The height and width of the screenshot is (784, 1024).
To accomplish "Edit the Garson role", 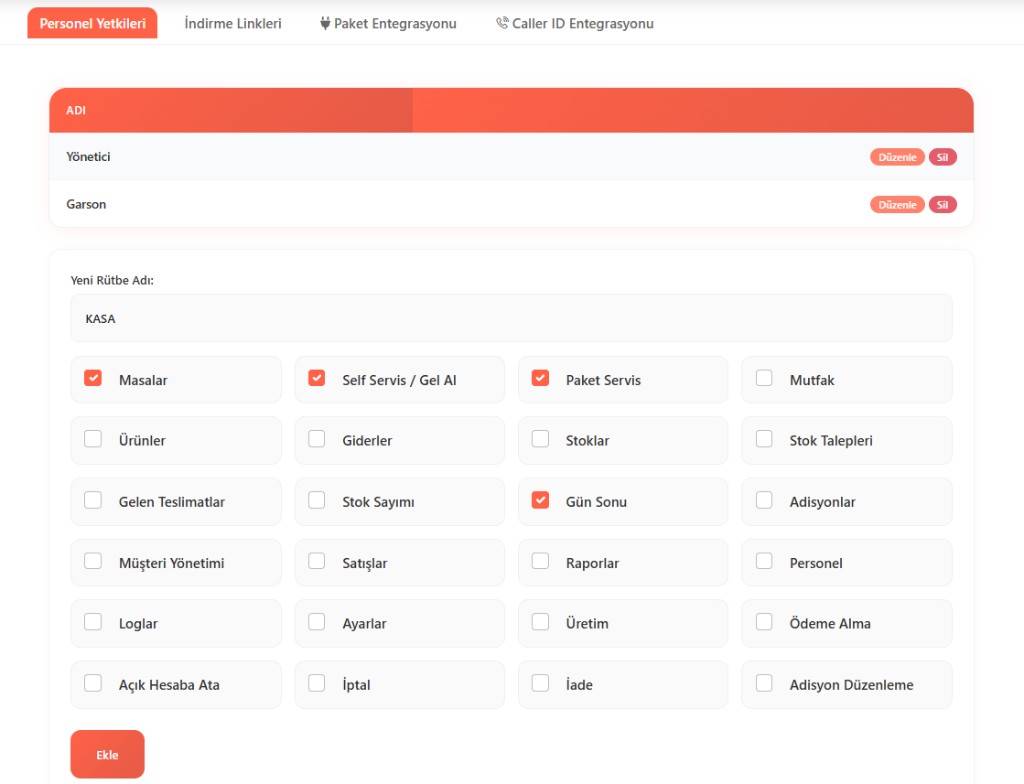I will (897, 205).
